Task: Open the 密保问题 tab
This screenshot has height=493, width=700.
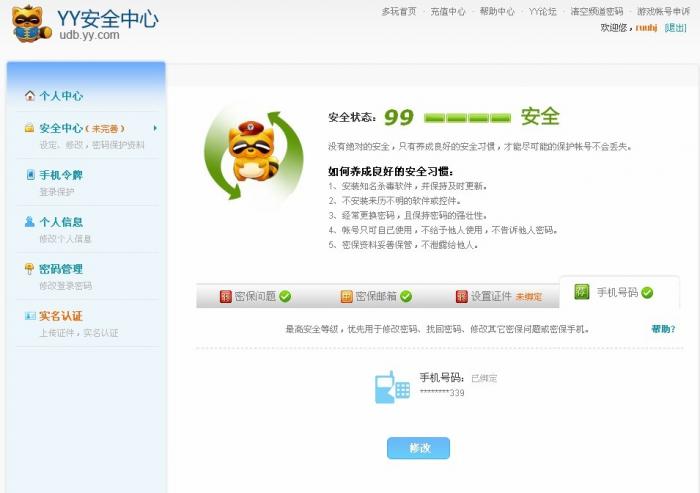Action: point(255,296)
